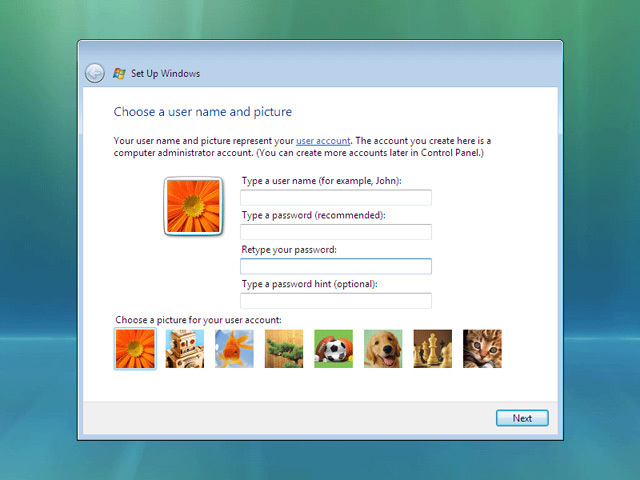Click the 'Set Up Windows' title text
This screenshot has height=480, width=640.
pyautogui.click(x=165, y=73)
